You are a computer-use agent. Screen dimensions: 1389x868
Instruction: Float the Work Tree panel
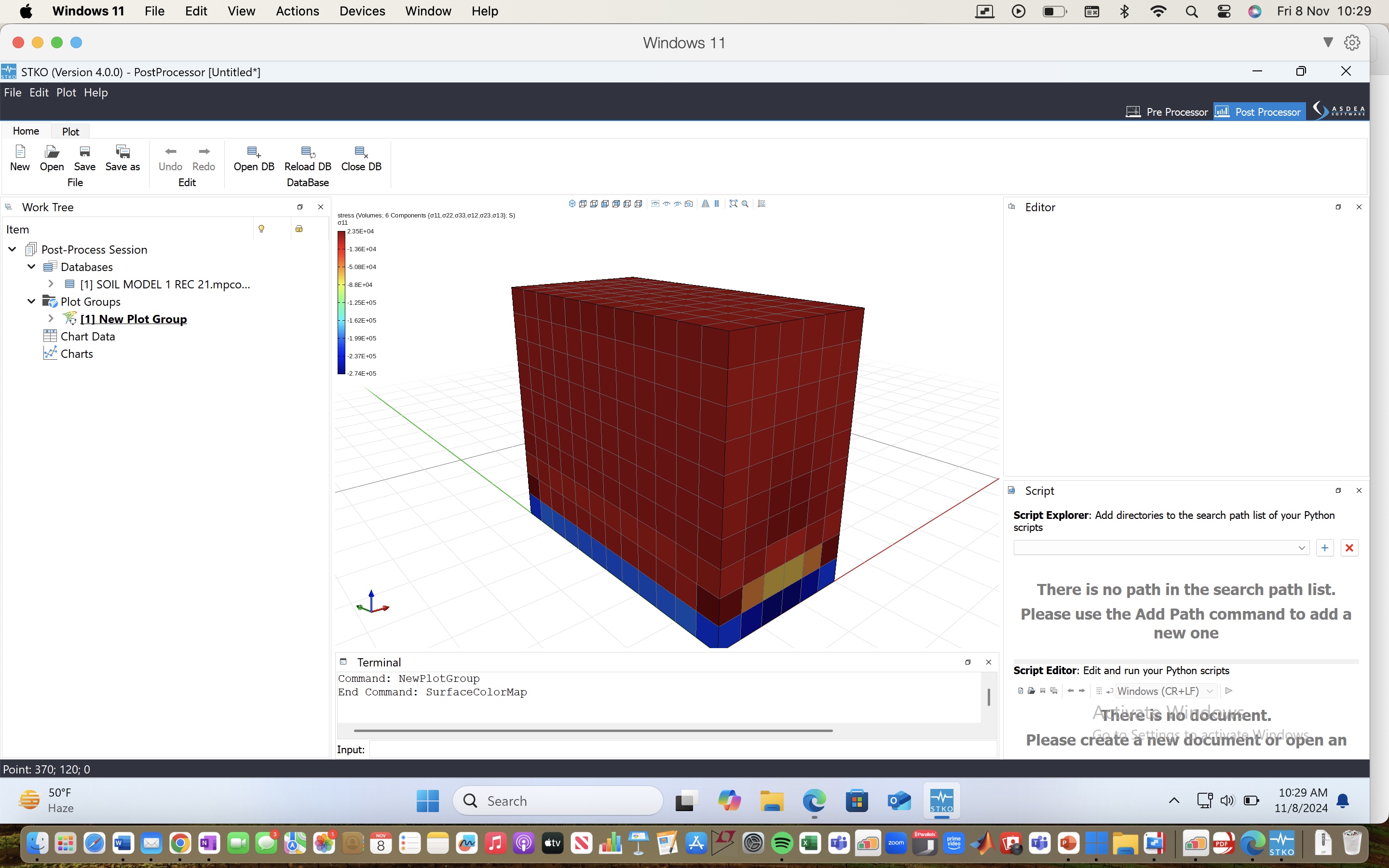pos(300,207)
